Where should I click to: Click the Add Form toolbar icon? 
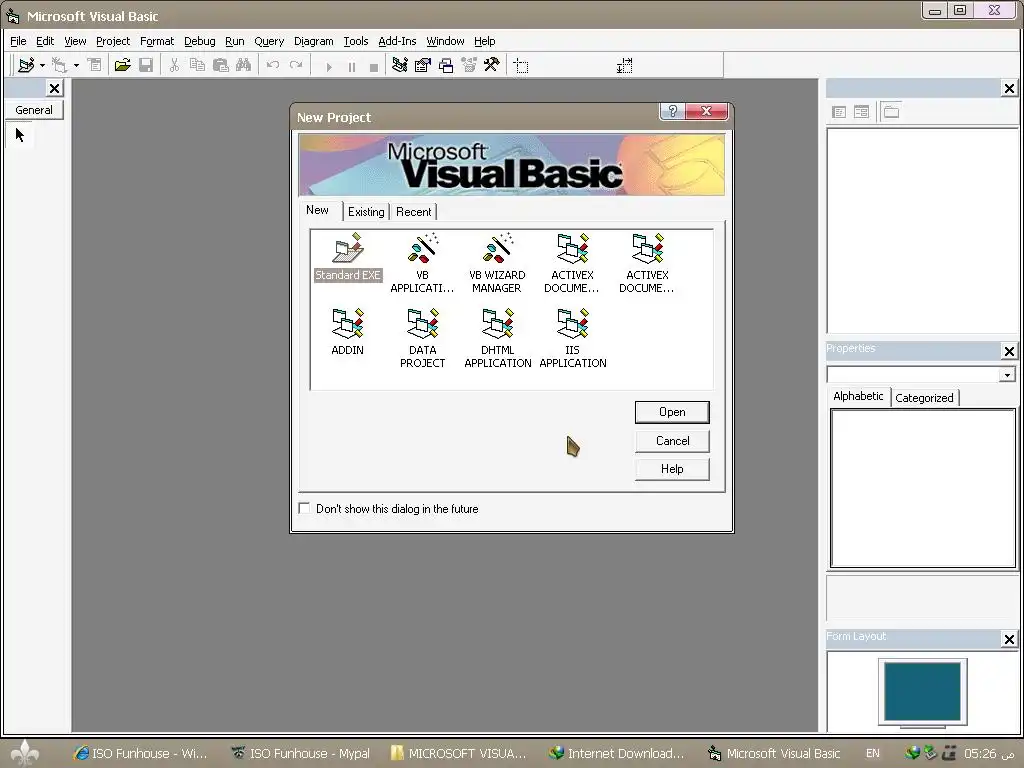(59, 65)
